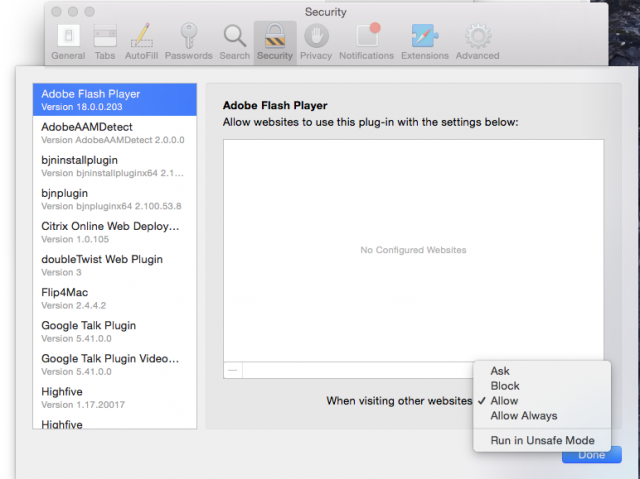Open the AutoFill preferences pane
Viewport: 640px width, 479px height.
(141, 42)
